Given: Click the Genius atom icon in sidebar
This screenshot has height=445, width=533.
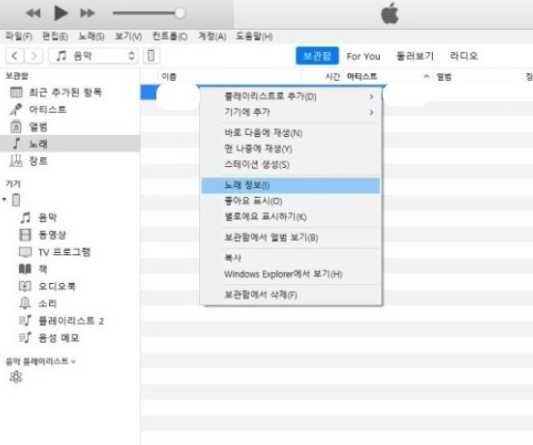Looking at the screenshot, I should pos(16,377).
